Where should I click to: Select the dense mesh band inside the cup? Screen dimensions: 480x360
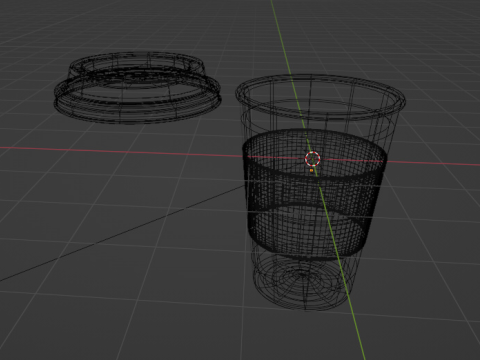point(315,195)
